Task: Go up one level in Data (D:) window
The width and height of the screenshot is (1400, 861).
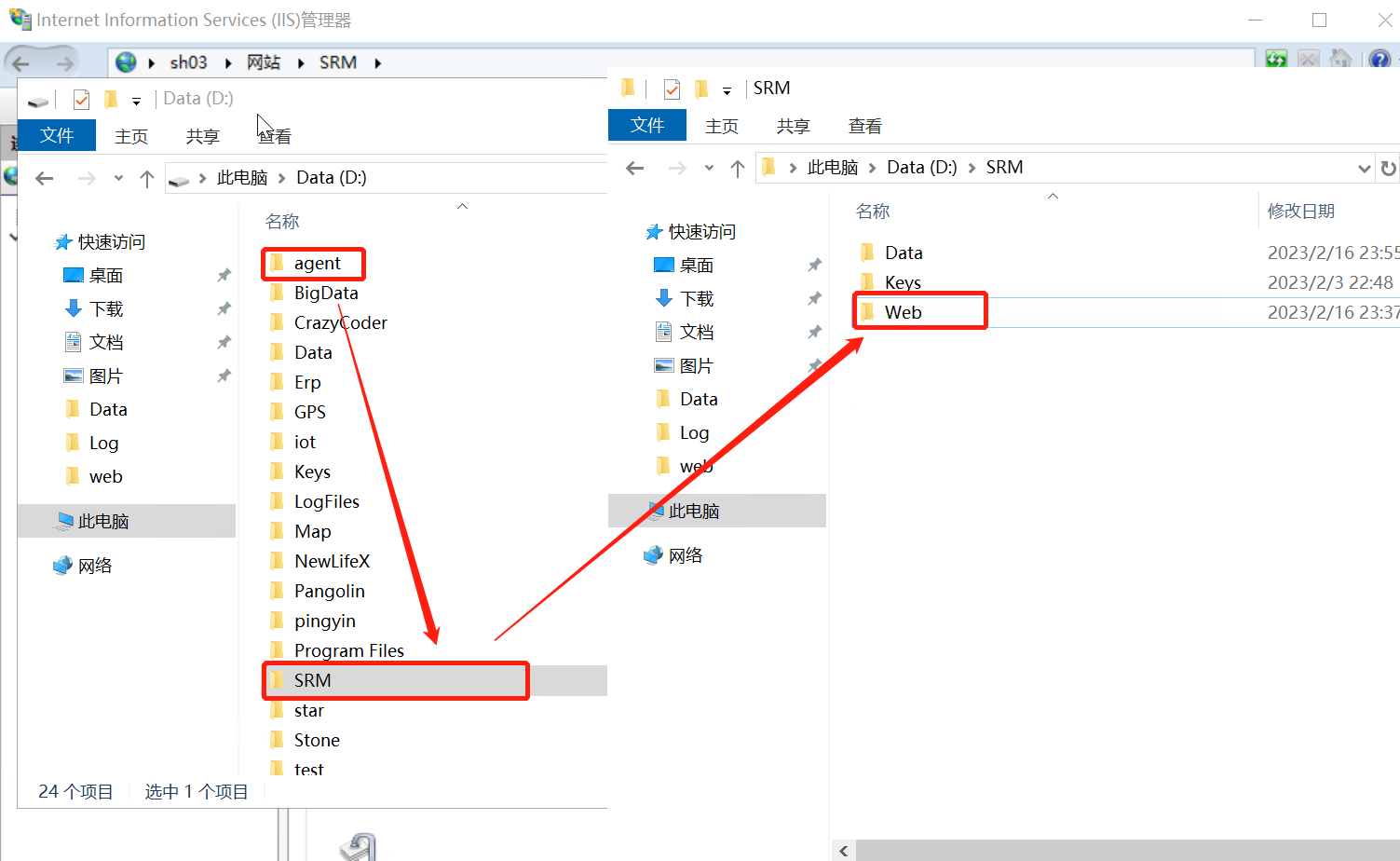Action: (x=147, y=179)
